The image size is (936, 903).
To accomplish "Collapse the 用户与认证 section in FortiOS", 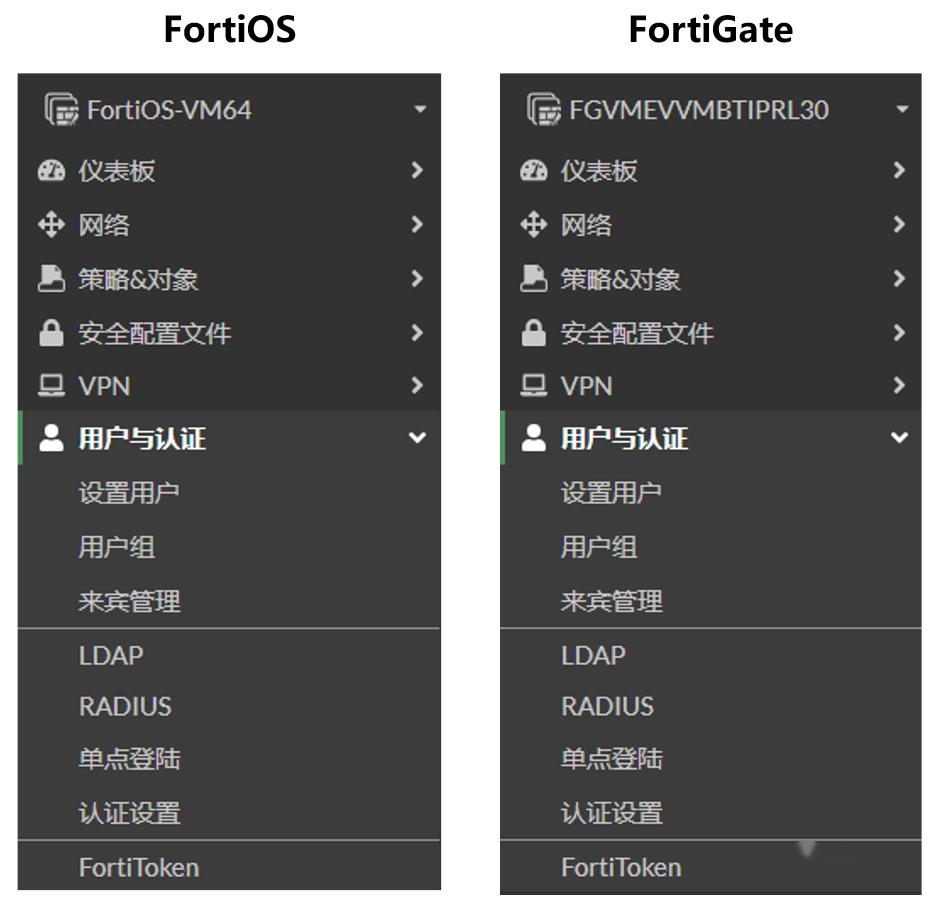I will click(x=419, y=437).
